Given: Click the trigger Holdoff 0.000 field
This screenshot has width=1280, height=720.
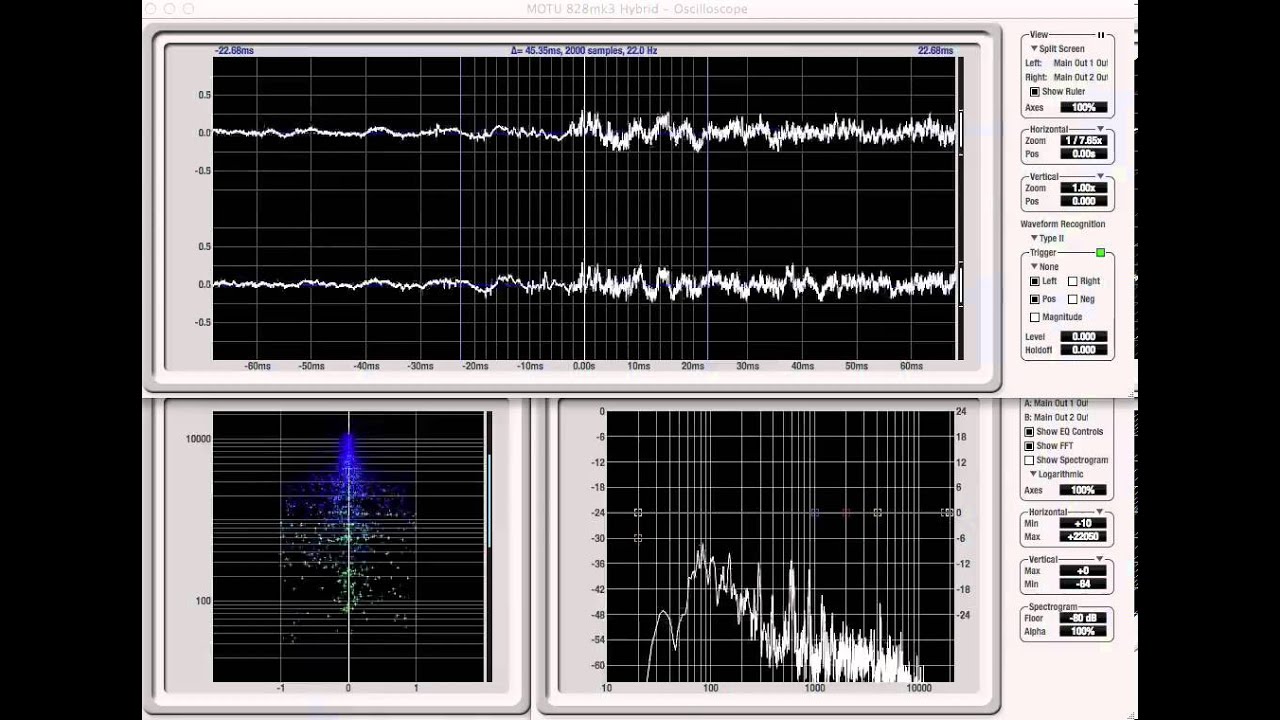Looking at the screenshot, I should 1084,351.
